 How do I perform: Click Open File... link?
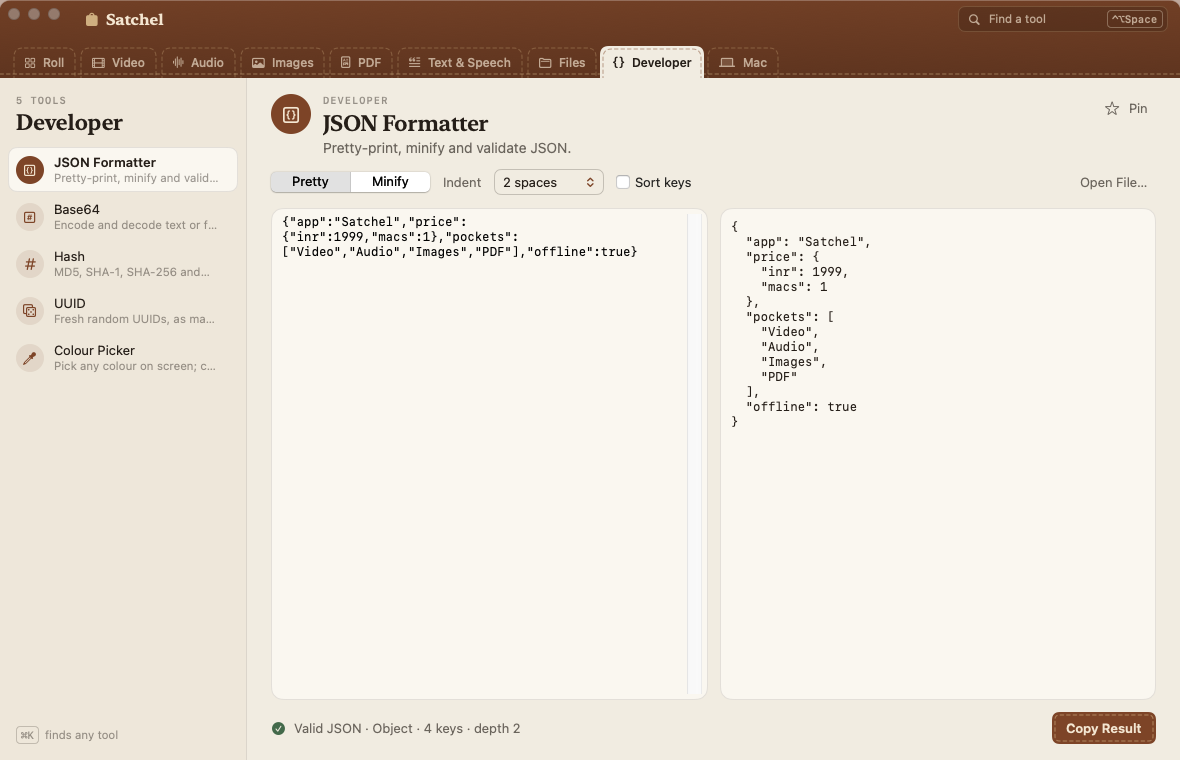pyautogui.click(x=1113, y=183)
